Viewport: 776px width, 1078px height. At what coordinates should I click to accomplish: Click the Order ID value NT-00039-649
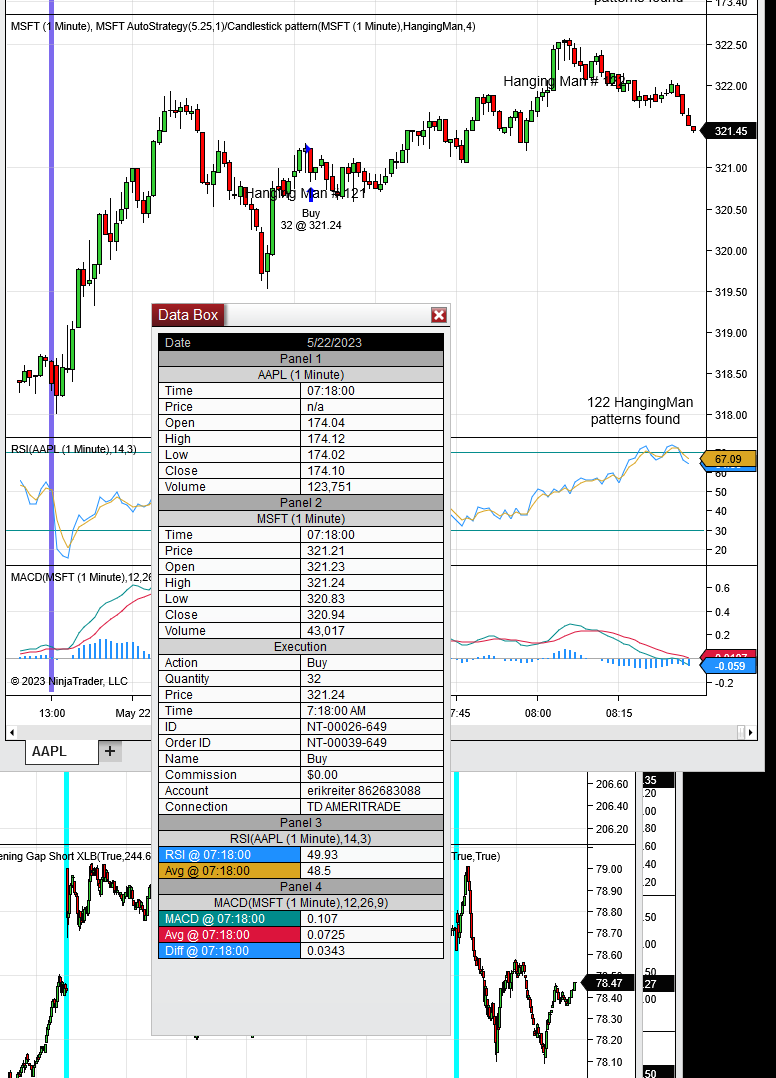(x=346, y=742)
